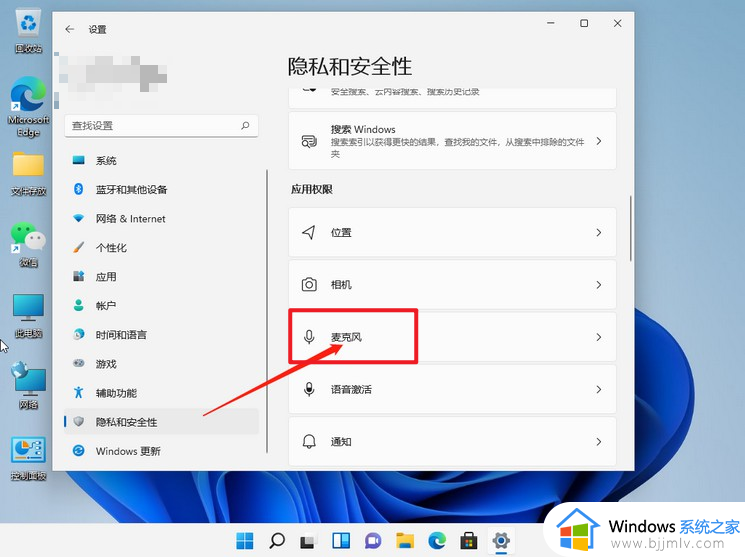This screenshot has width=745, height=557.
Task: Open Chat on the taskbar
Action: click(x=373, y=541)
